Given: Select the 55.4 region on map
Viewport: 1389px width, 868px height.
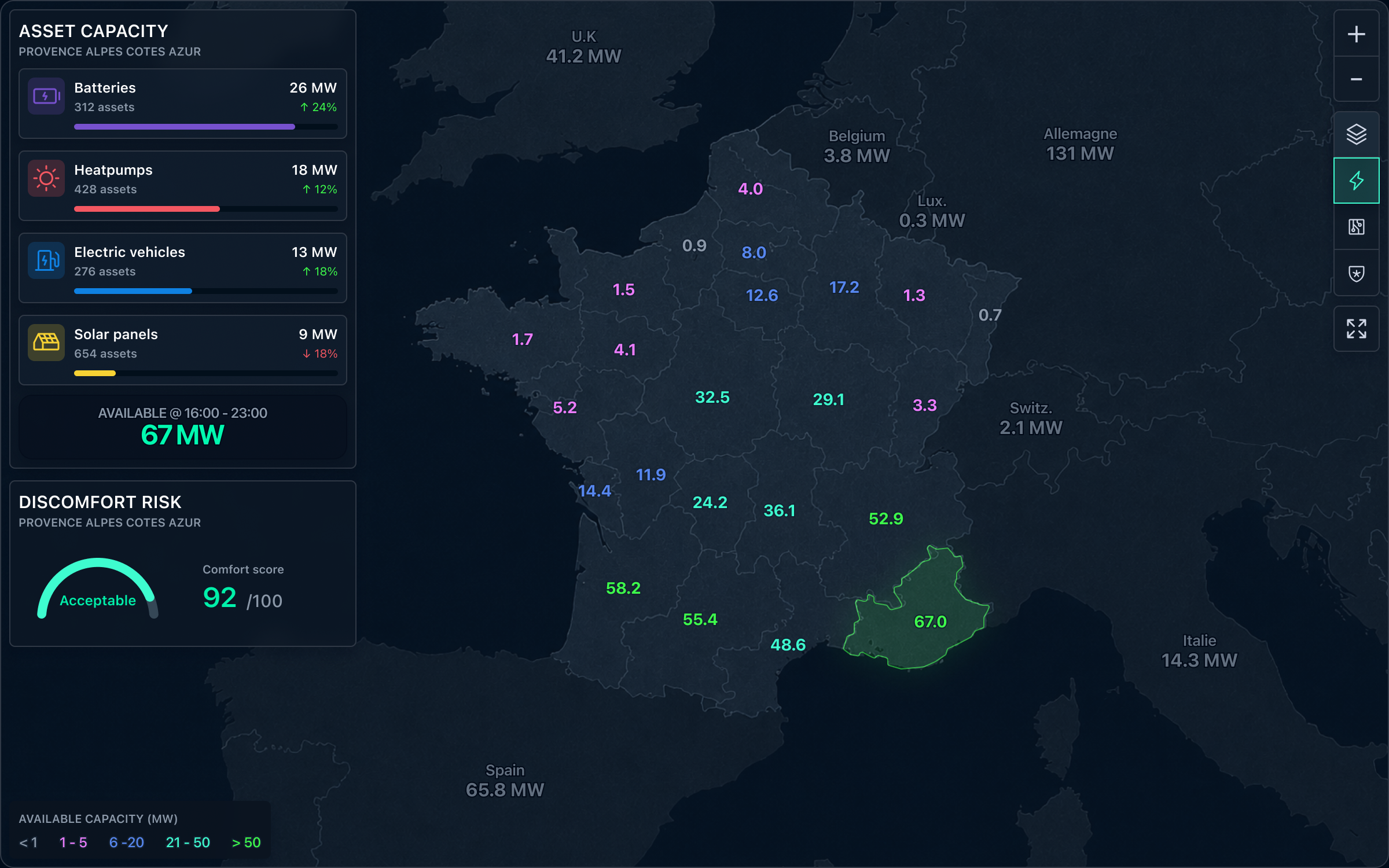Looking at the screenshot, I should click(x=700, y=619).
